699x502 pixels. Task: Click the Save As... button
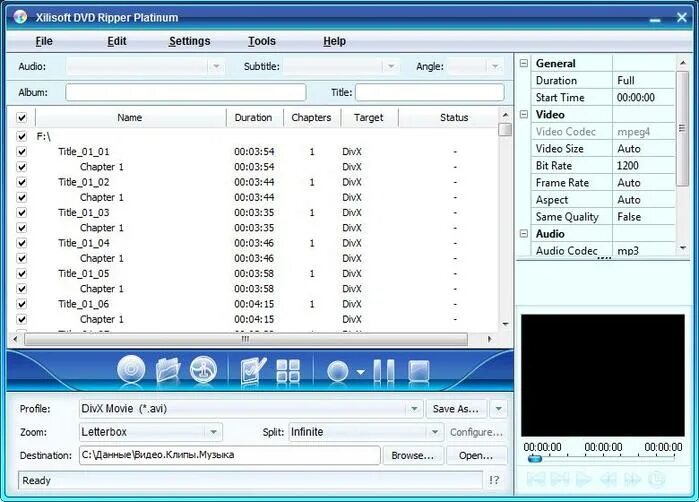pos(456,409)
